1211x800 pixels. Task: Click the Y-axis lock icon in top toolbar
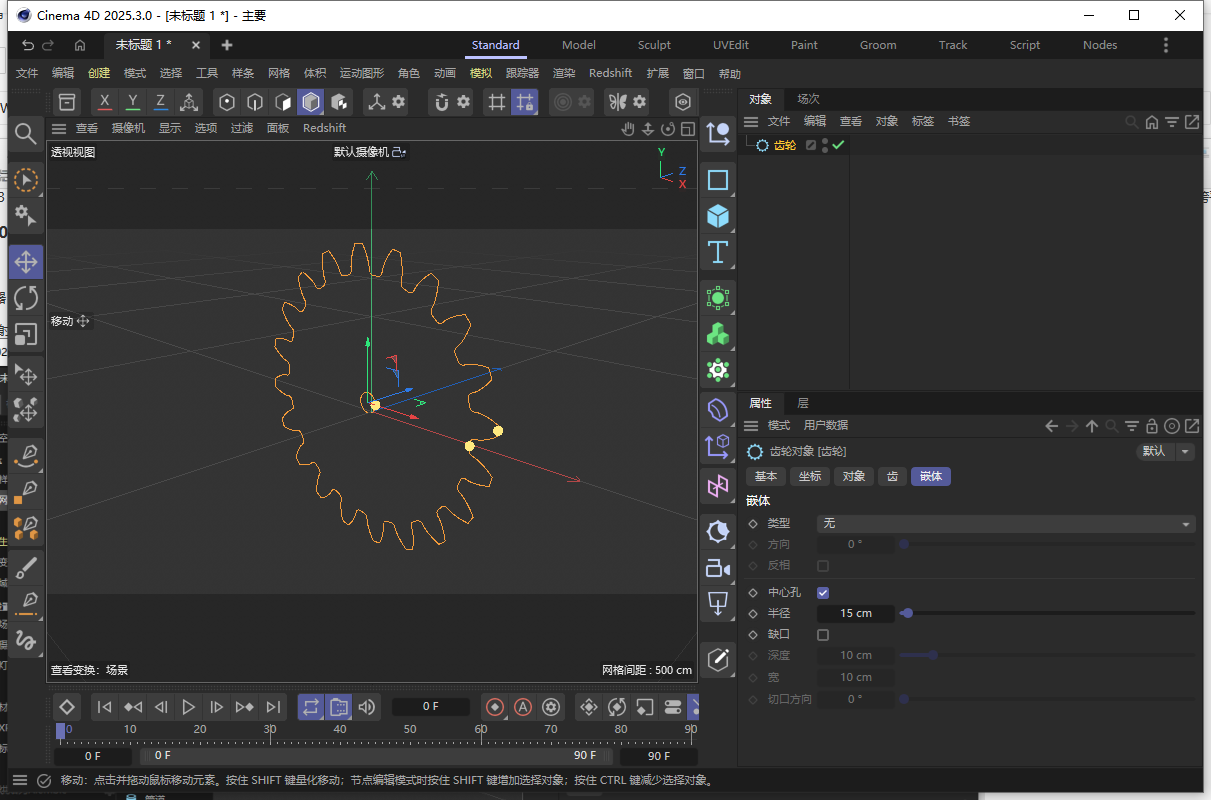click(x=132, y=101)
